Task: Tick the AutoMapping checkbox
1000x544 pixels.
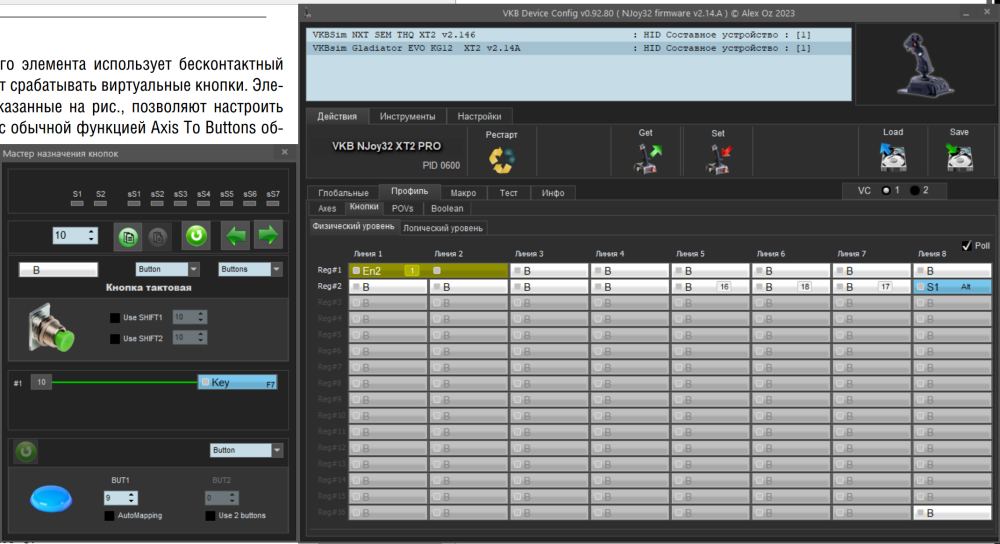Action: [110, 515]
